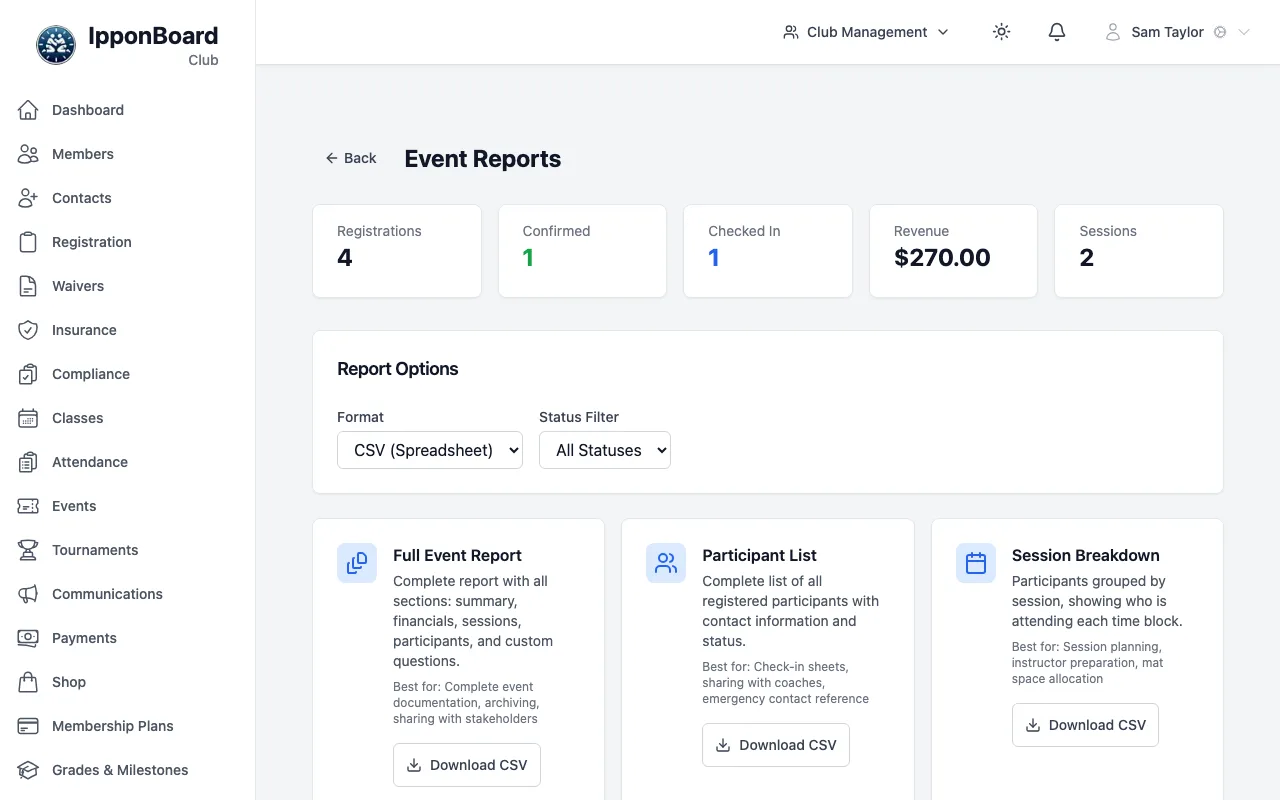Click the "Sessions" stat label
Image resolution: width=1280 pixels, height=800 pixels.
(x=1108, y=231)
